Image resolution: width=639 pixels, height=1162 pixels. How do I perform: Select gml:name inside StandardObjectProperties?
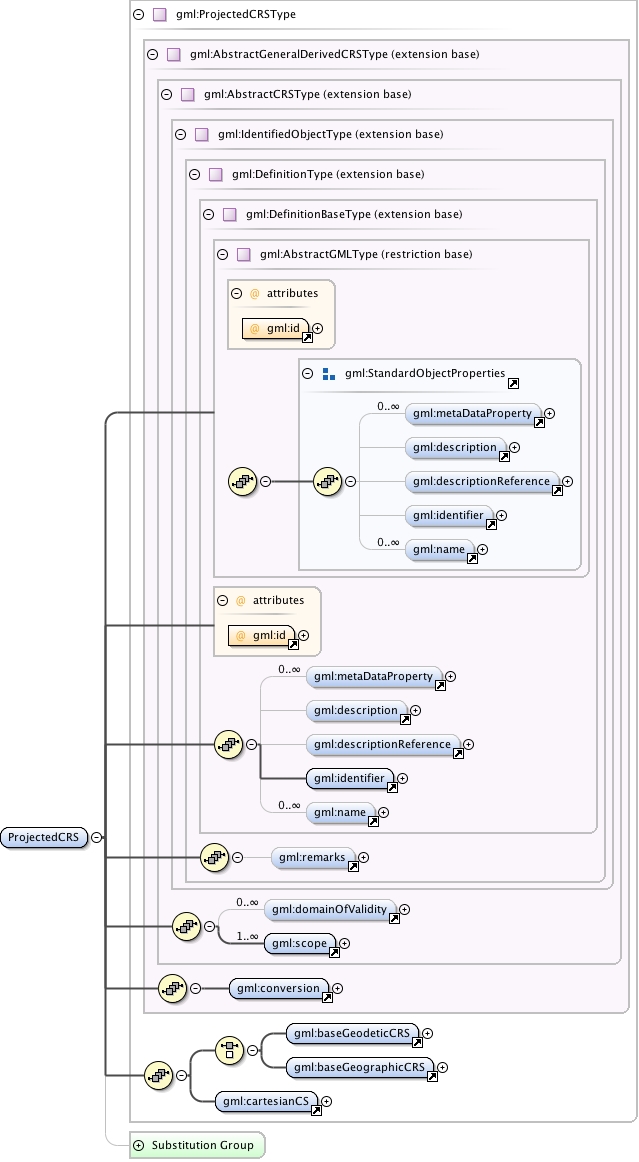(440, 549)
